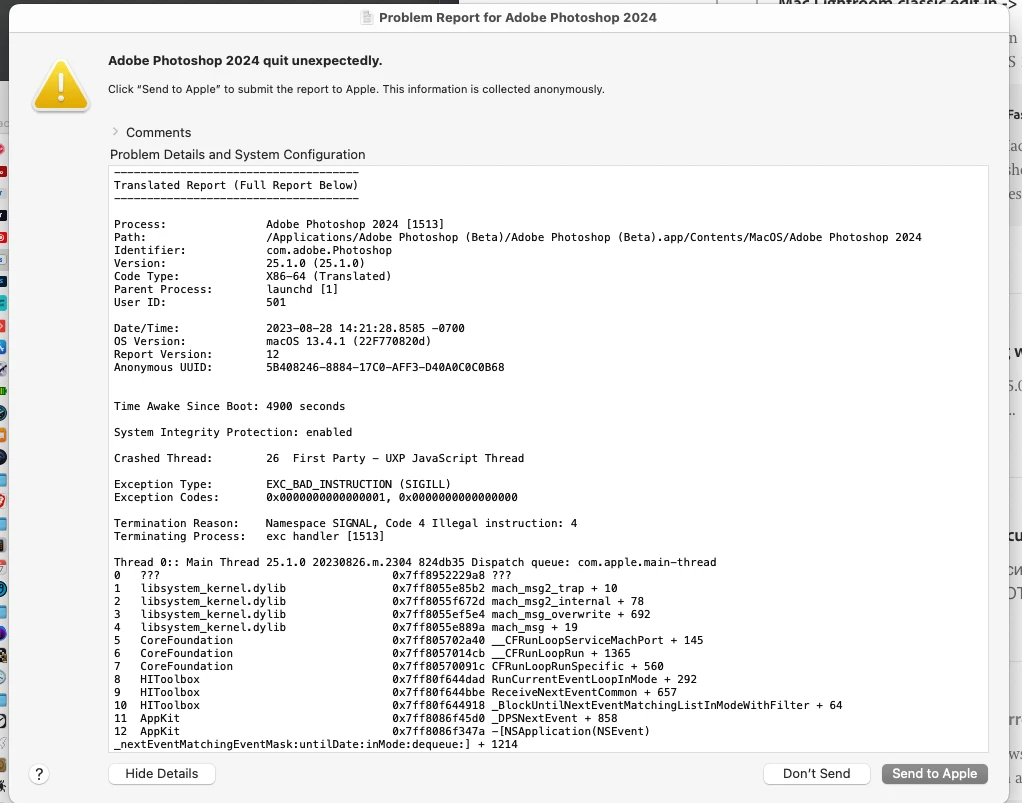Click the Terminating Process "exc handler [1513]"
The width and height of the screenshot is (1022, 803).
(x=325, y=537)
